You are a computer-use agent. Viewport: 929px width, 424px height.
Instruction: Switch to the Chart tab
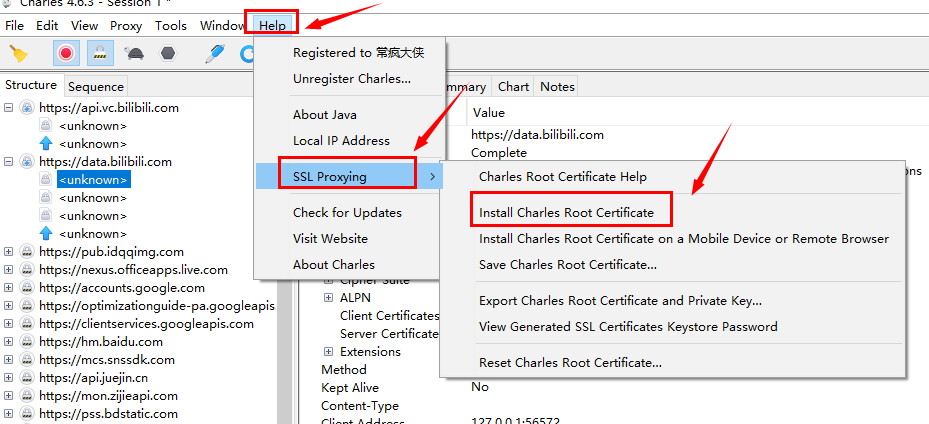coord(513,86)
